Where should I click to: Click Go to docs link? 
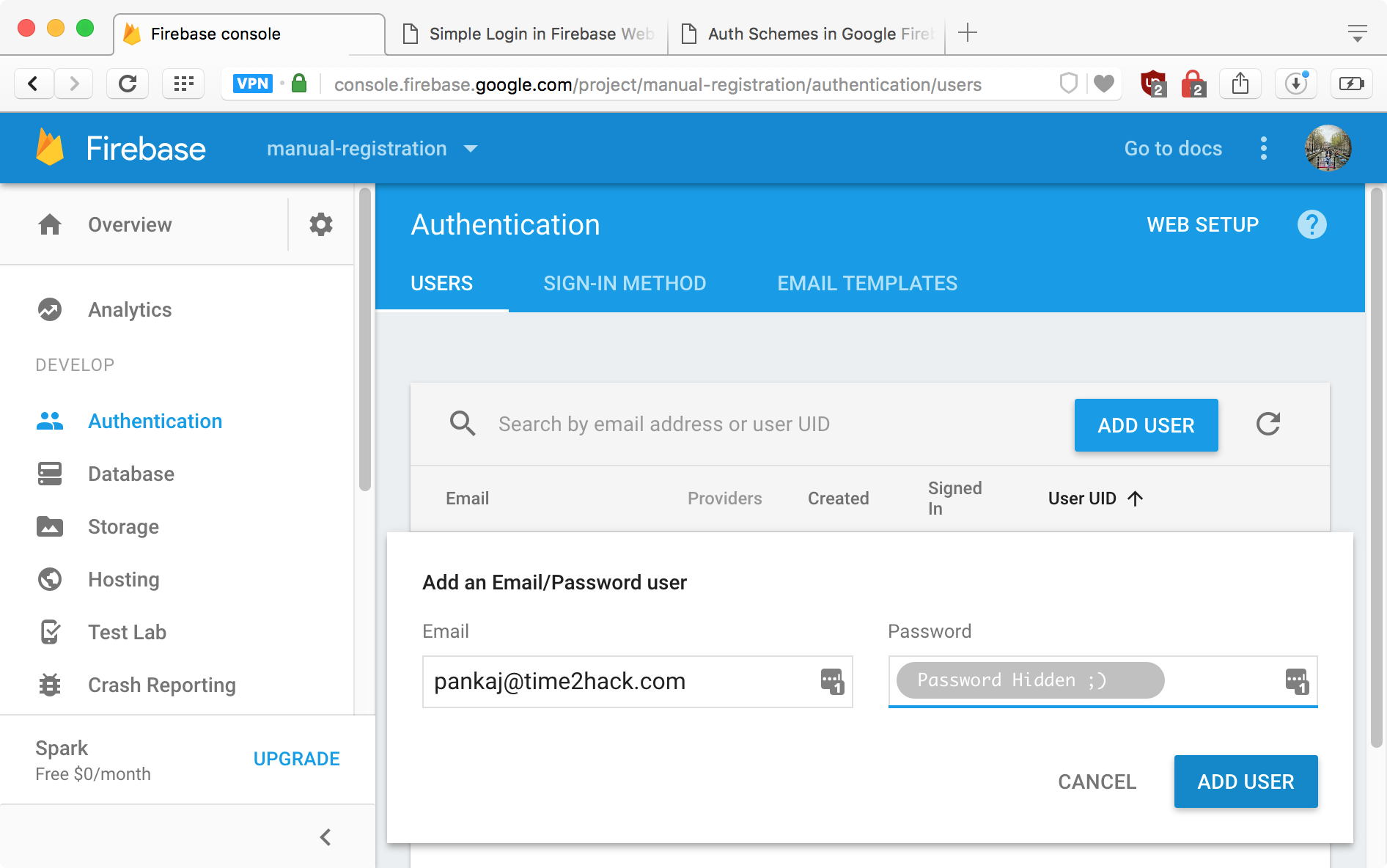[1173, 148]
